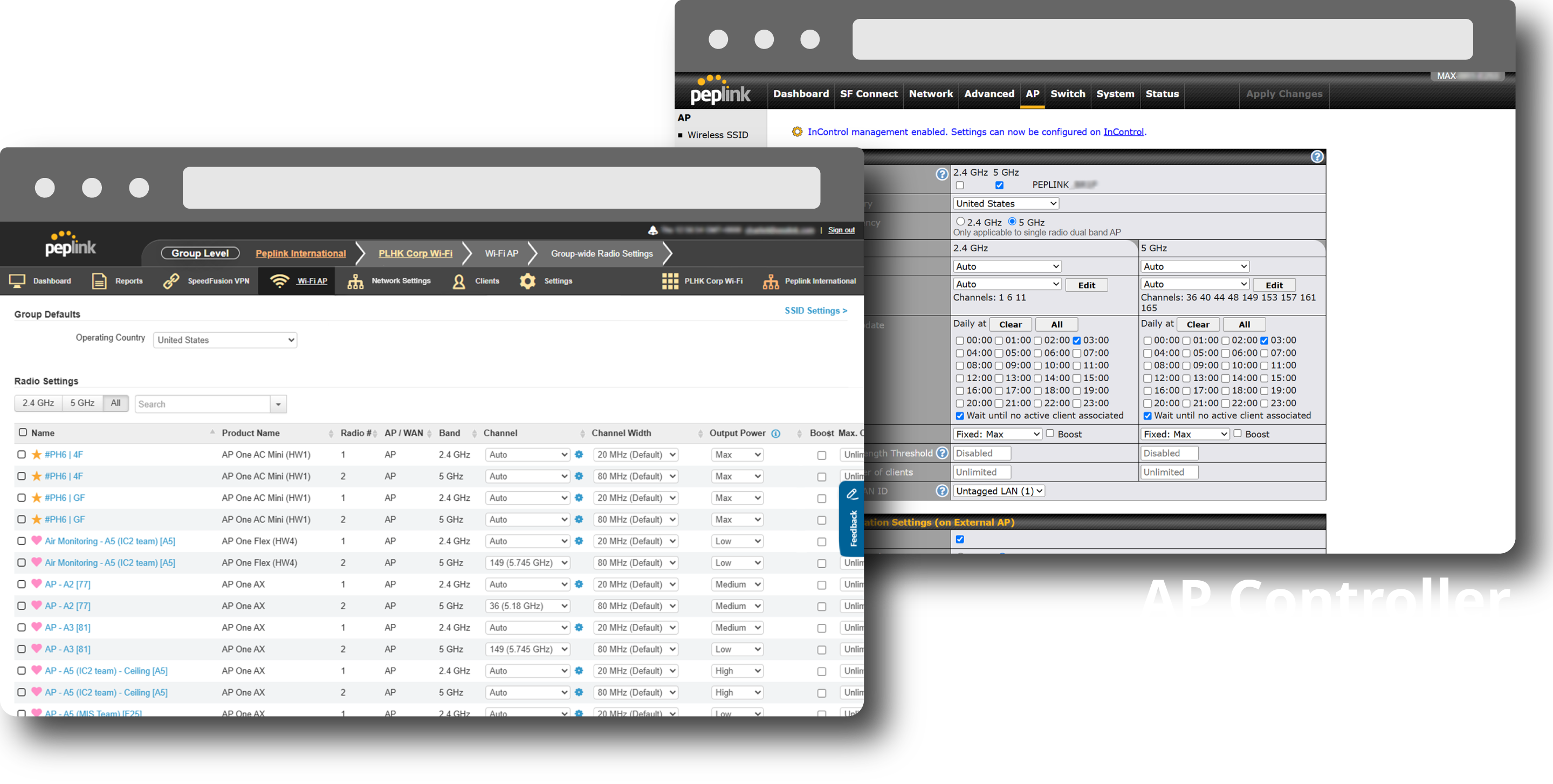The image size is (1553, 784).
Task: Open the Reports document icon
Action: click(99, 281)
